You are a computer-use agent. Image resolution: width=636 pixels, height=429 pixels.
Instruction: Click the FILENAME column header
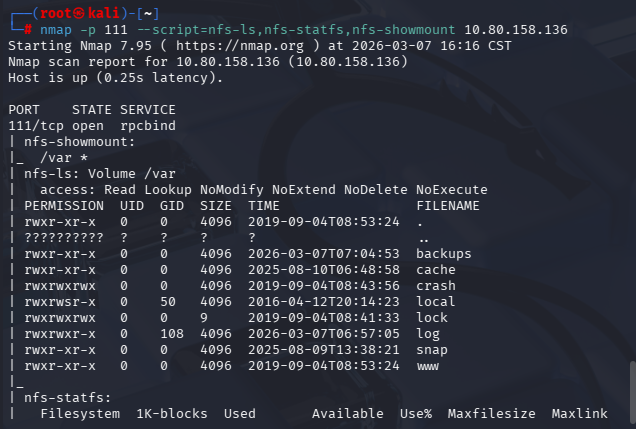(x=448, y=206)
